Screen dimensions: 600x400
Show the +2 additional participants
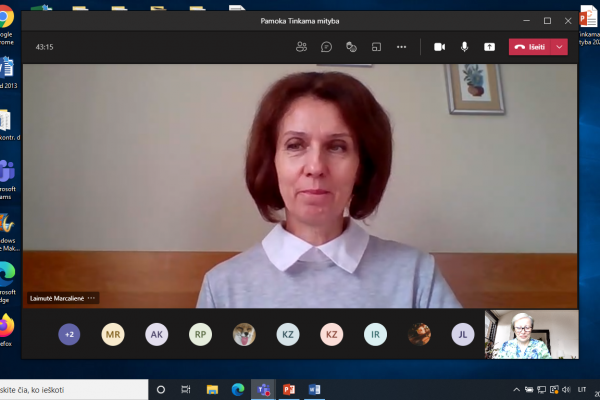[x=69, y=335]
